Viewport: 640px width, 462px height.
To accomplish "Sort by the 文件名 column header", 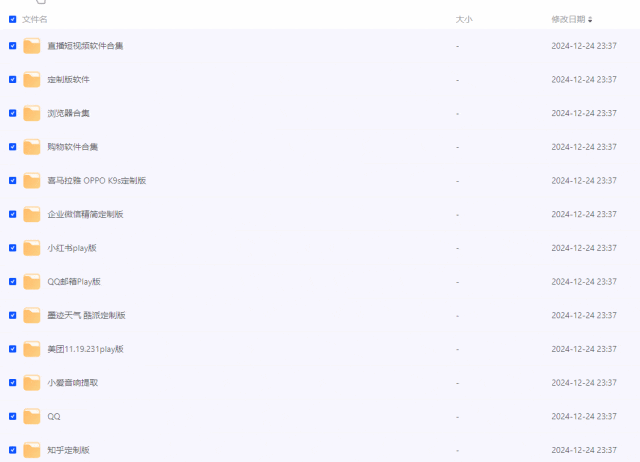I will (x=35, y=19).
